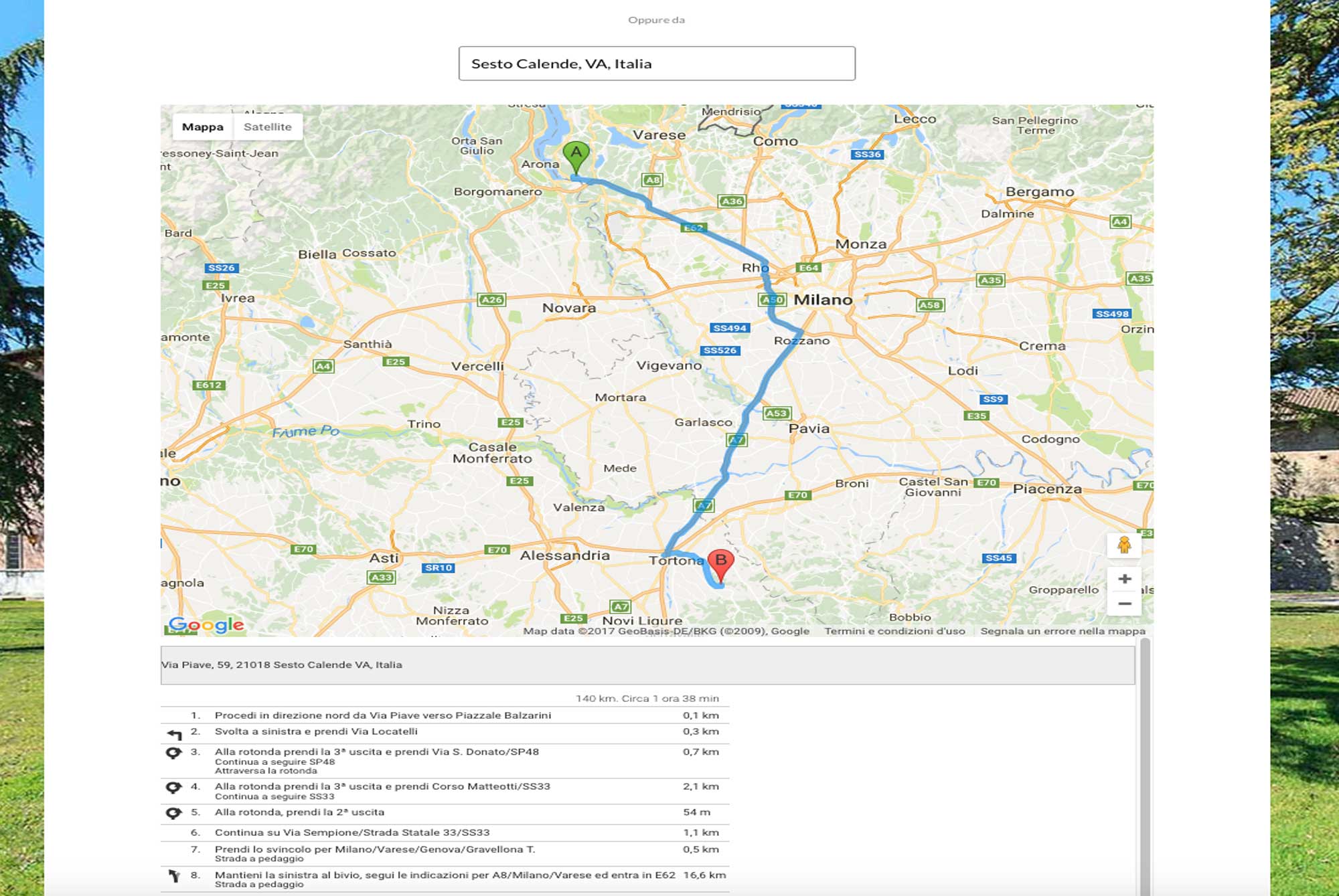Click the green start marker A
This screenshot has width=1339, height=896.
[x=576, y=155]
